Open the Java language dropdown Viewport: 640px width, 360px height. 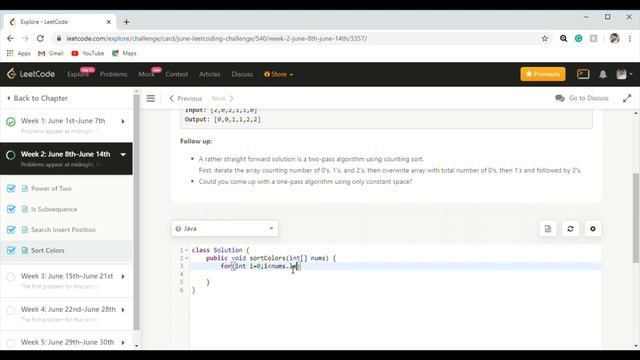pos(225,229)
